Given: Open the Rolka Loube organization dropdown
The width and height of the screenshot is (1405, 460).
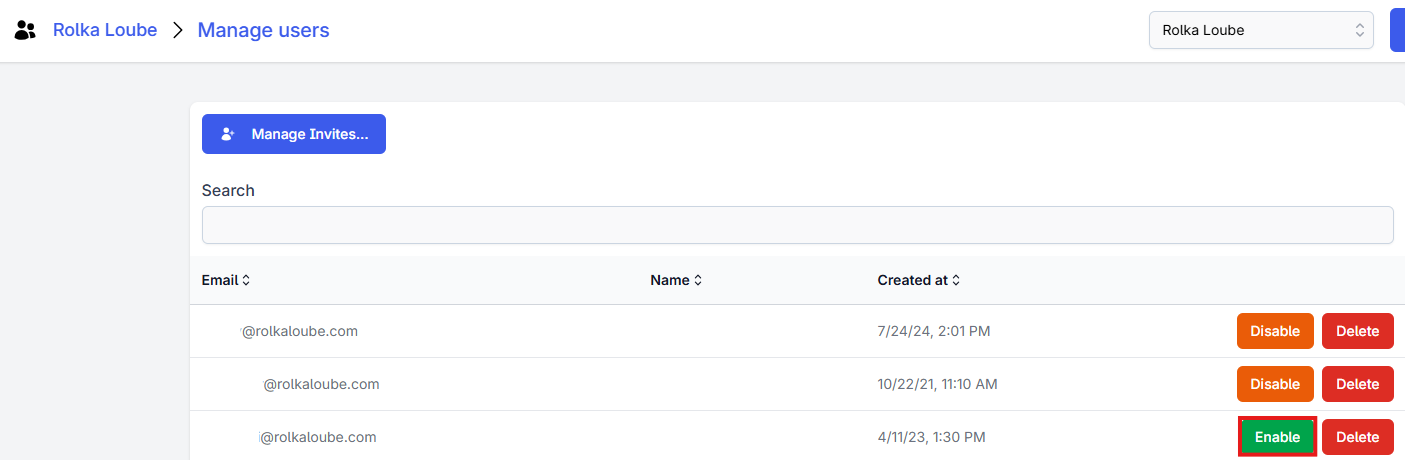Looking at the screenshot, I should tap(1261, 30).
